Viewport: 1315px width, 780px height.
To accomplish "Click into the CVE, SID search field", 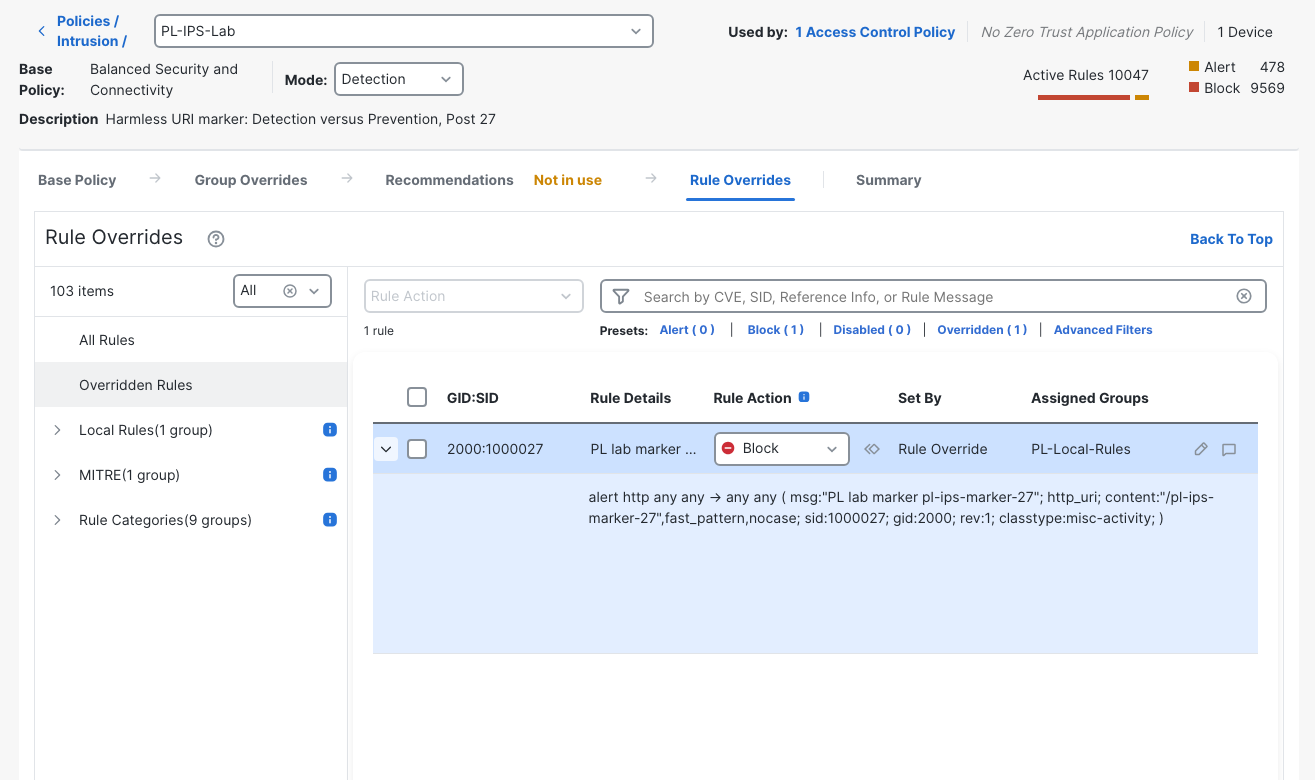I will [x=933, y=296].
